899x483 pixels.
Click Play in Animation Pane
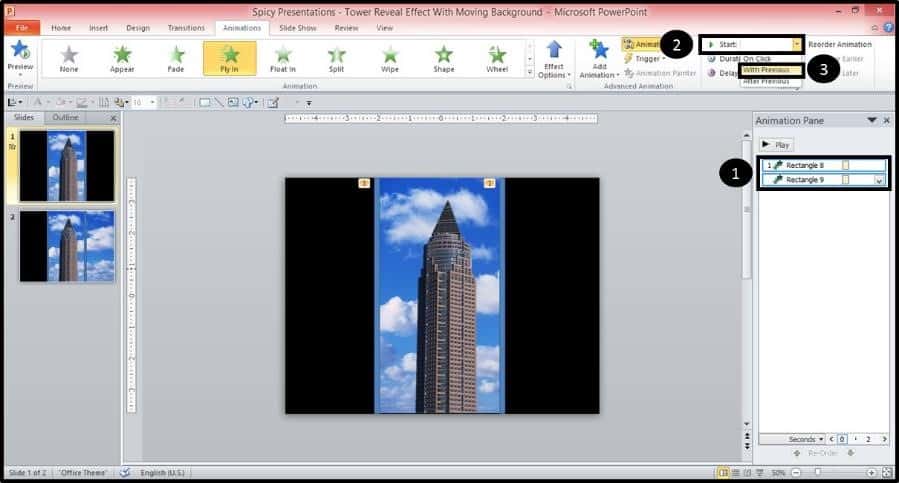[776, 145]
